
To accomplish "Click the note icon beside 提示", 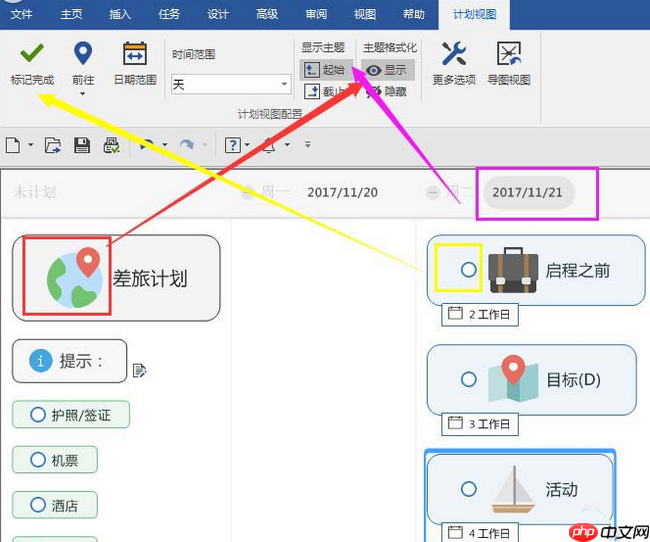I will click(x=140, y=371).
